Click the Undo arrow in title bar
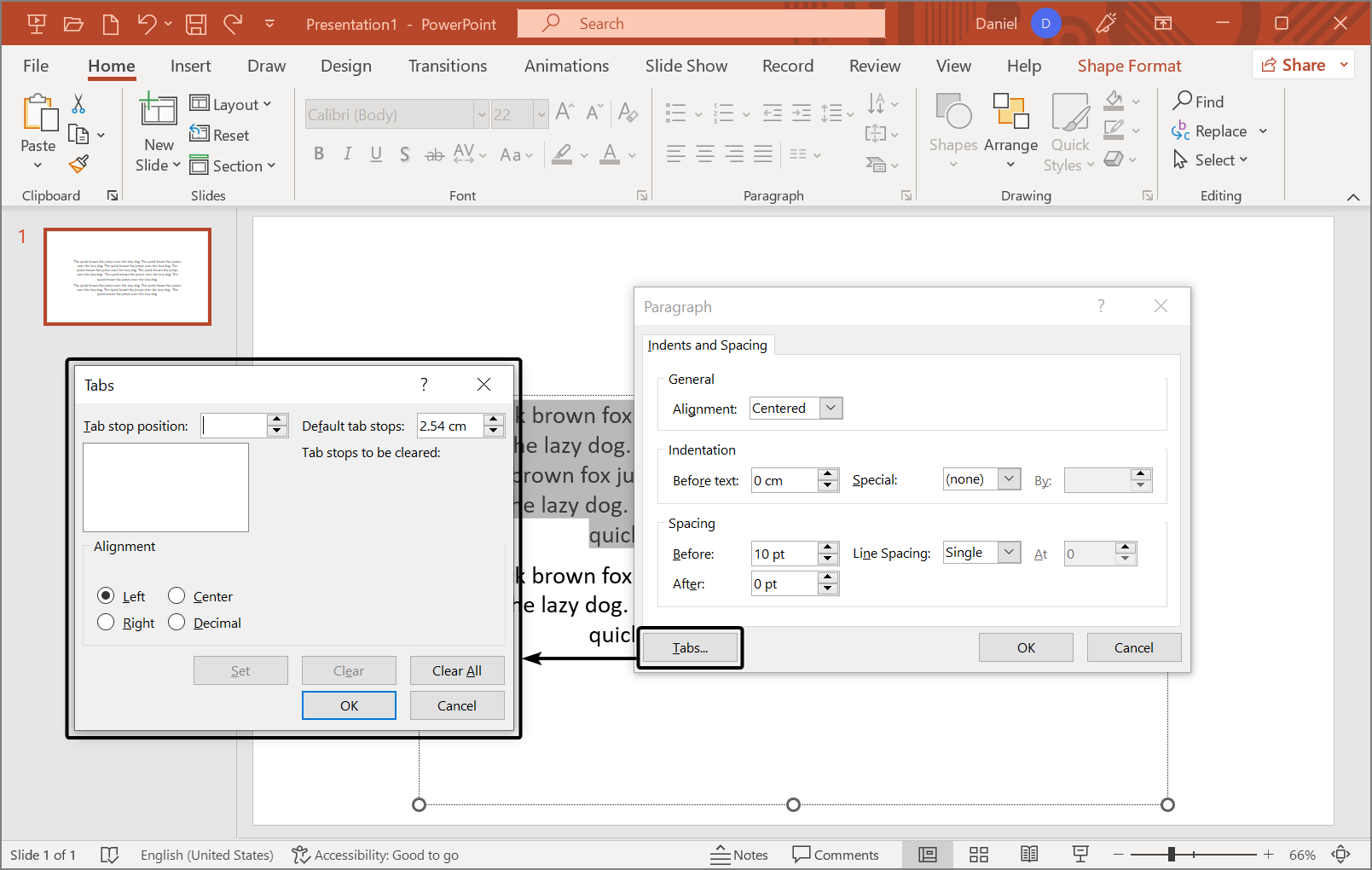The height and width of the screenshot is (870, 1372). pos(147,24)
